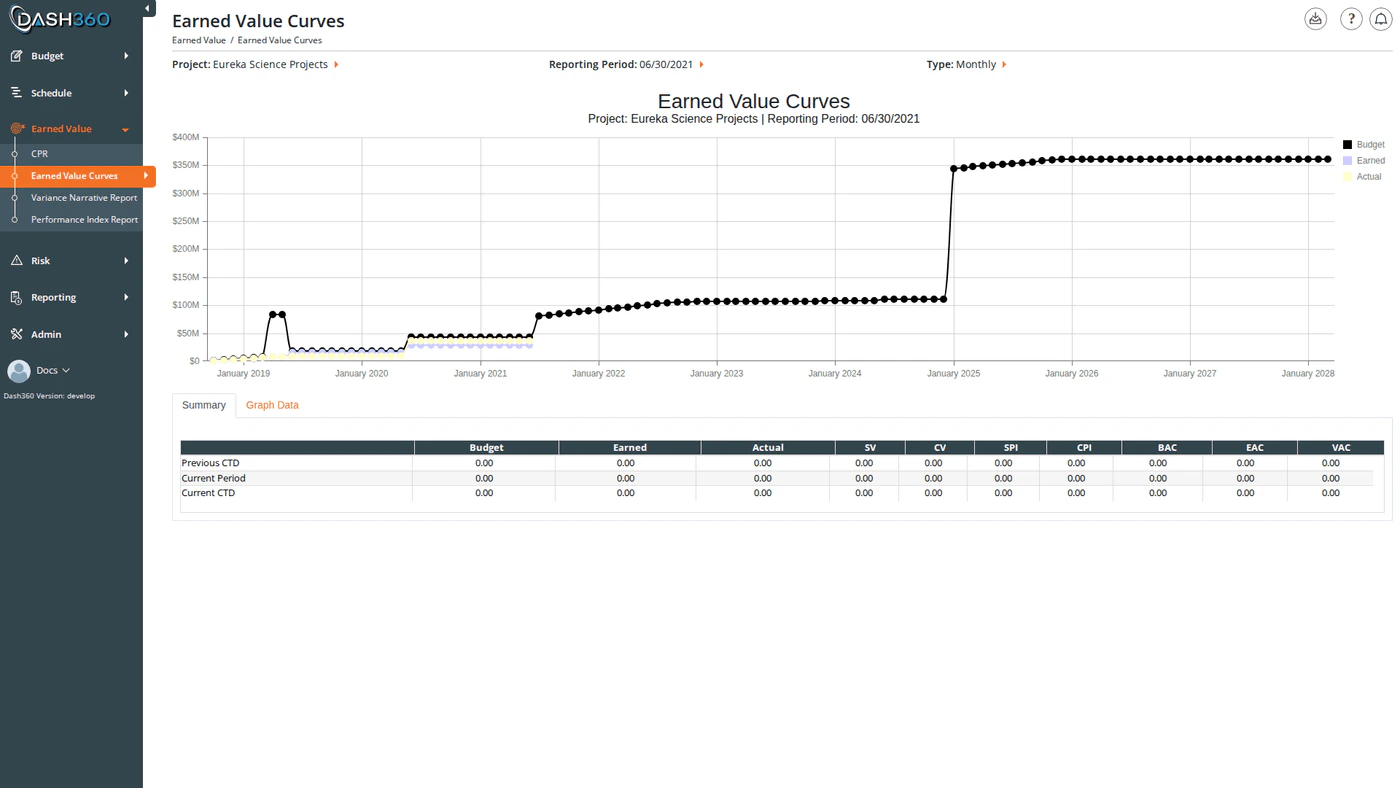Viewport: 1400px width, 788px height.
Task: Toggle the Earned series in chart legend
Action: pos(1364,159)
